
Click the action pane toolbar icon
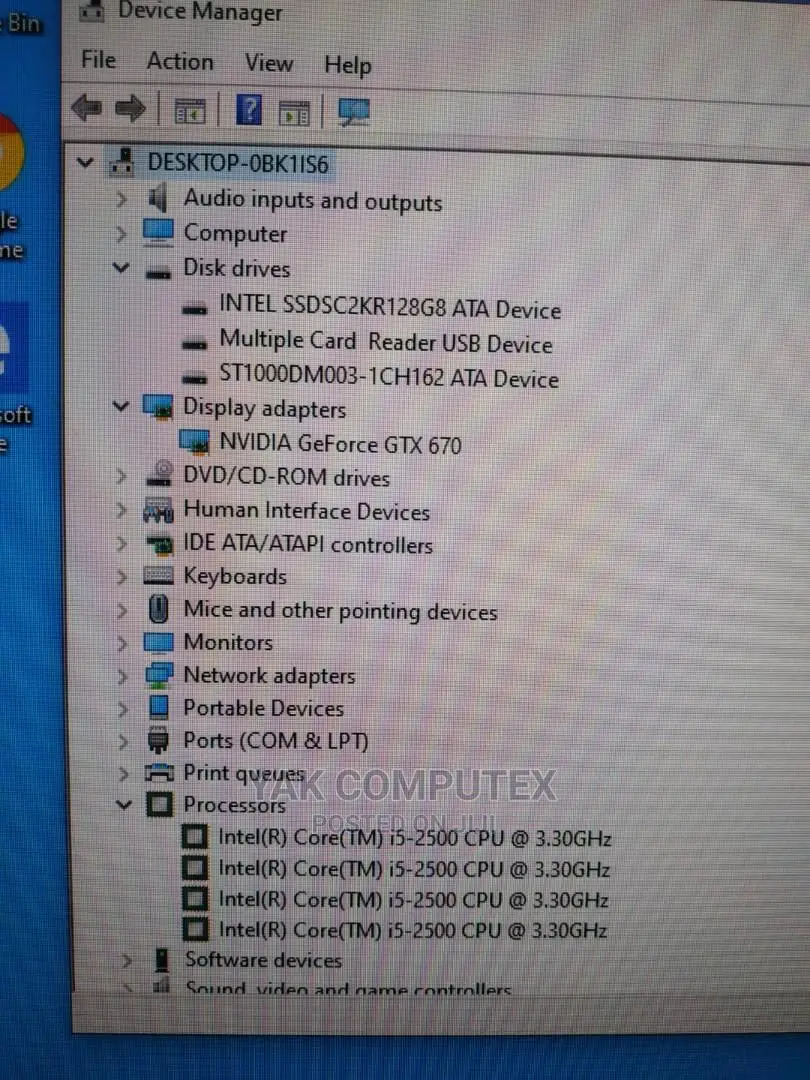[x=294, y=112]
